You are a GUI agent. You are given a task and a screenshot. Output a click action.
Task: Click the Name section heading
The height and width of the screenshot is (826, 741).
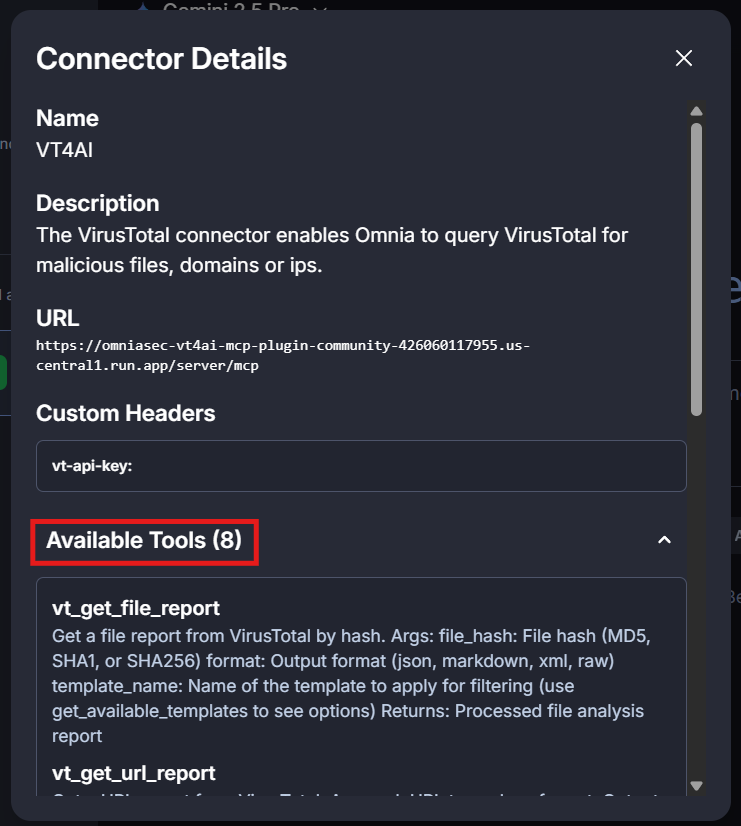[67, 118]
